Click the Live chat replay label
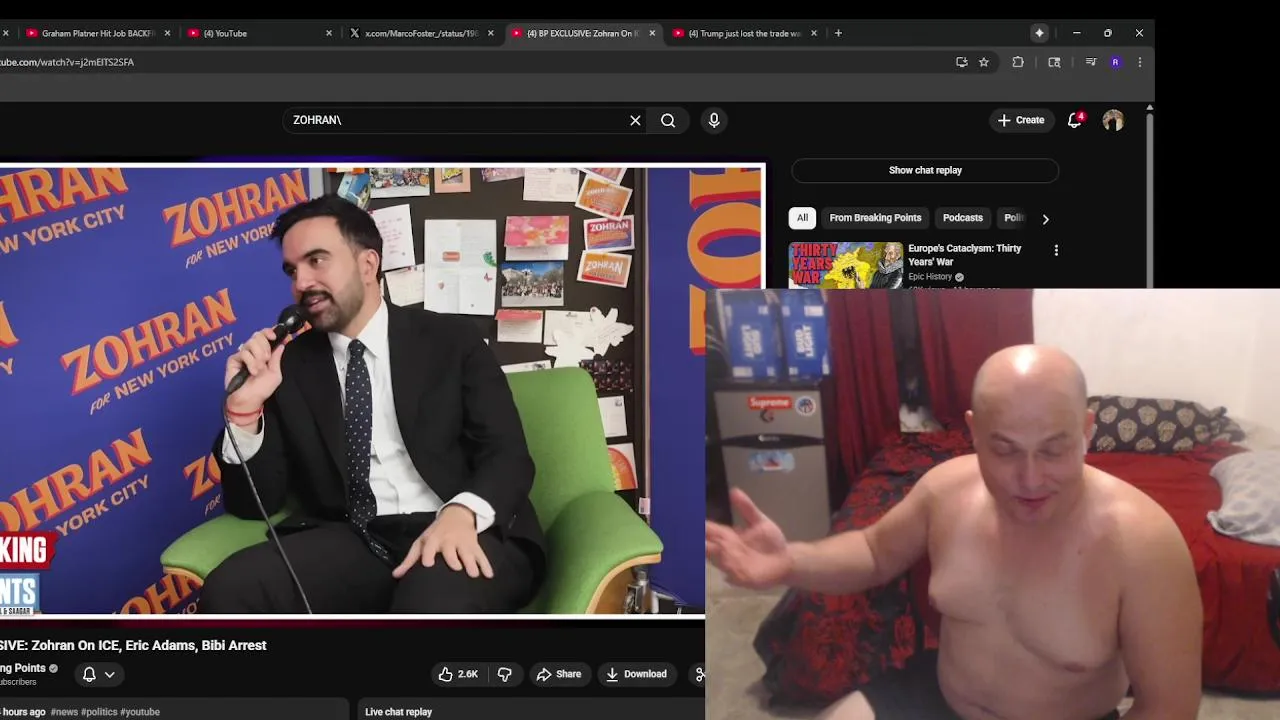 point(398,712)
